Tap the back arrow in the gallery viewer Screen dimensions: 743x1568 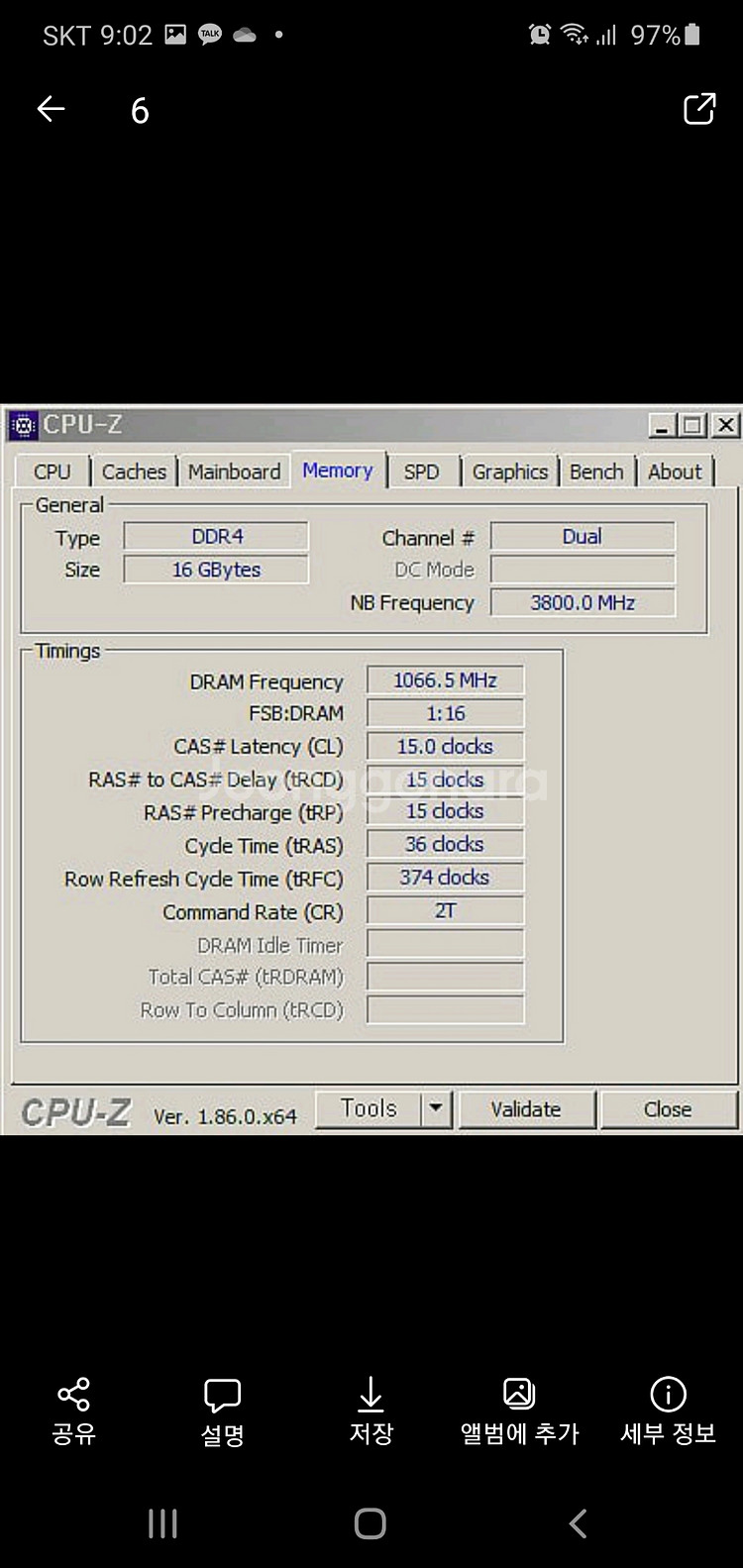tap(51, 109)
